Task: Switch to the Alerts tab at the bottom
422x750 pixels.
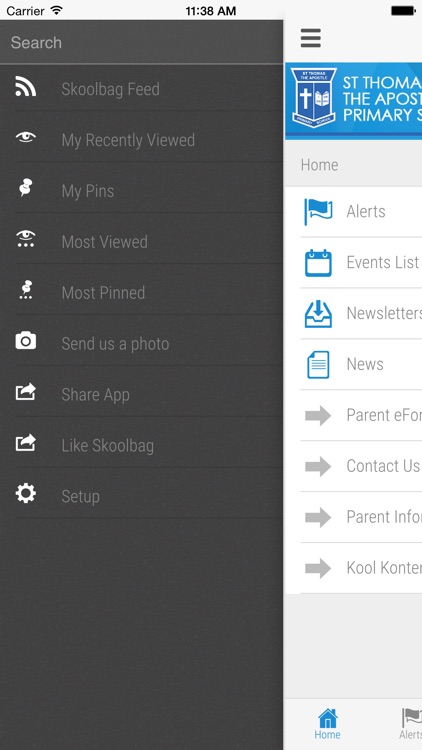Action: (411, 724)
